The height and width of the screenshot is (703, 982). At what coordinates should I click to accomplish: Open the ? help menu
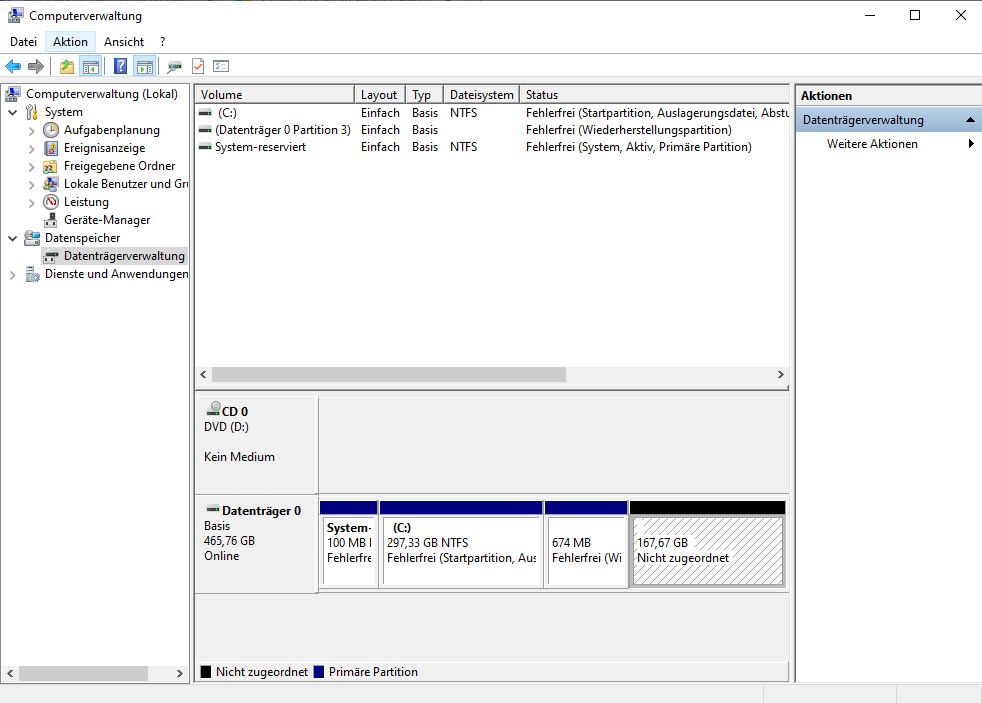[163, 42]
